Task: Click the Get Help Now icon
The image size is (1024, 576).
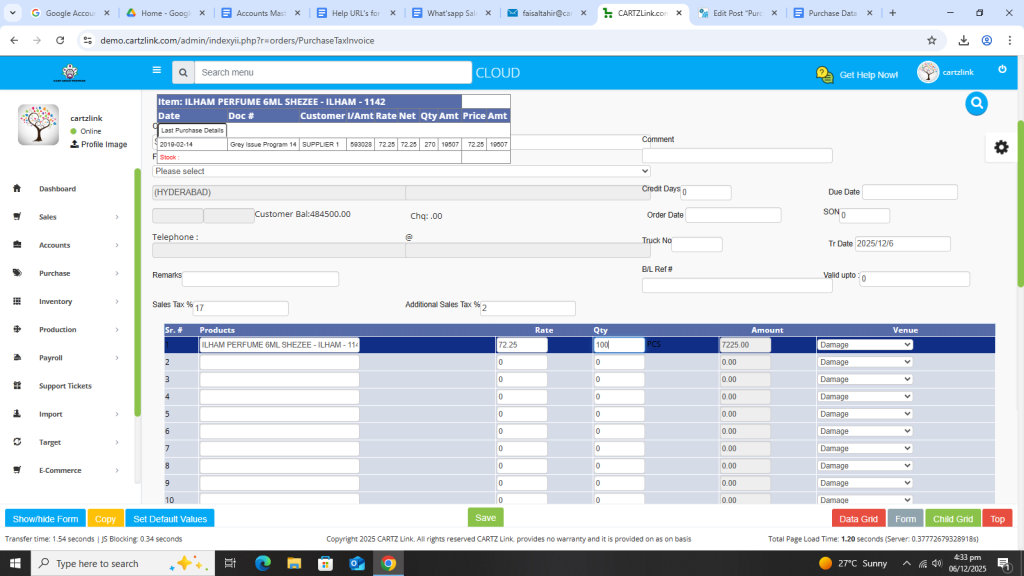Action: coord(825,74)
